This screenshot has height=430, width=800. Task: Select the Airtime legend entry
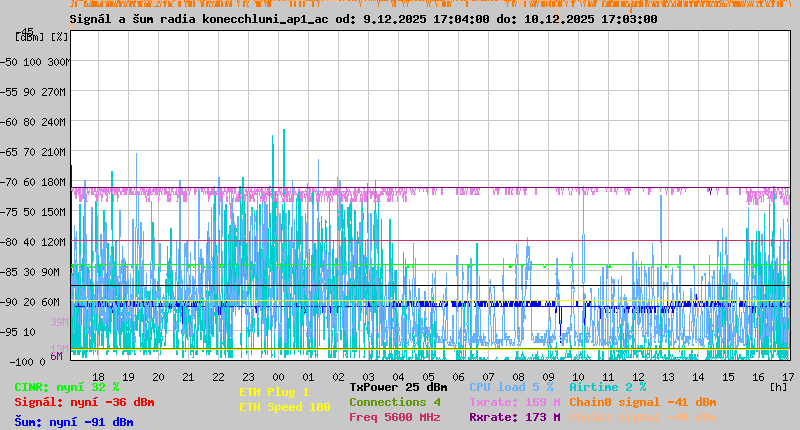click(x=607, y=387)
